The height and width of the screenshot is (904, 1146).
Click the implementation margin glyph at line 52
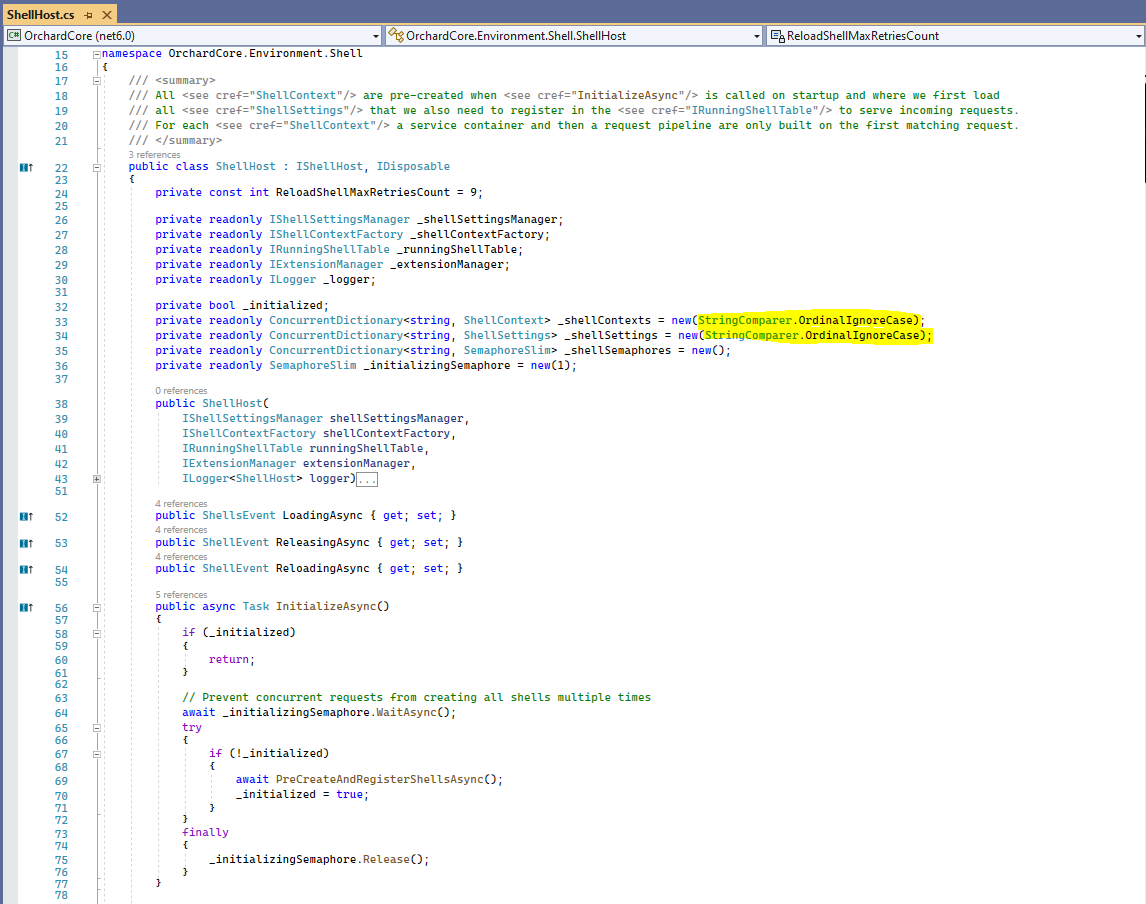(x=26, y=517)
